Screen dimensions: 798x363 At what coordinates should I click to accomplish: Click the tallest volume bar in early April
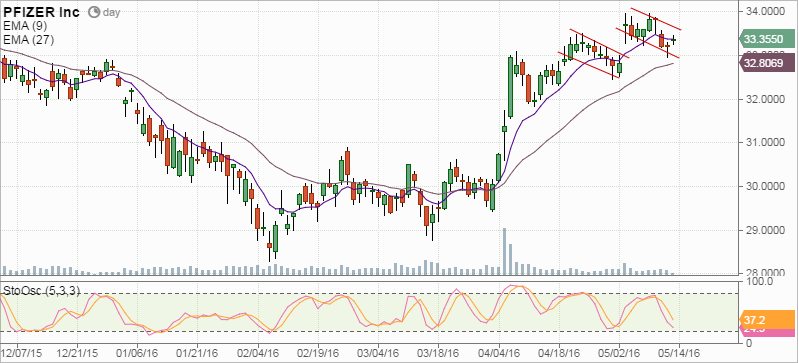coord(504,251)
